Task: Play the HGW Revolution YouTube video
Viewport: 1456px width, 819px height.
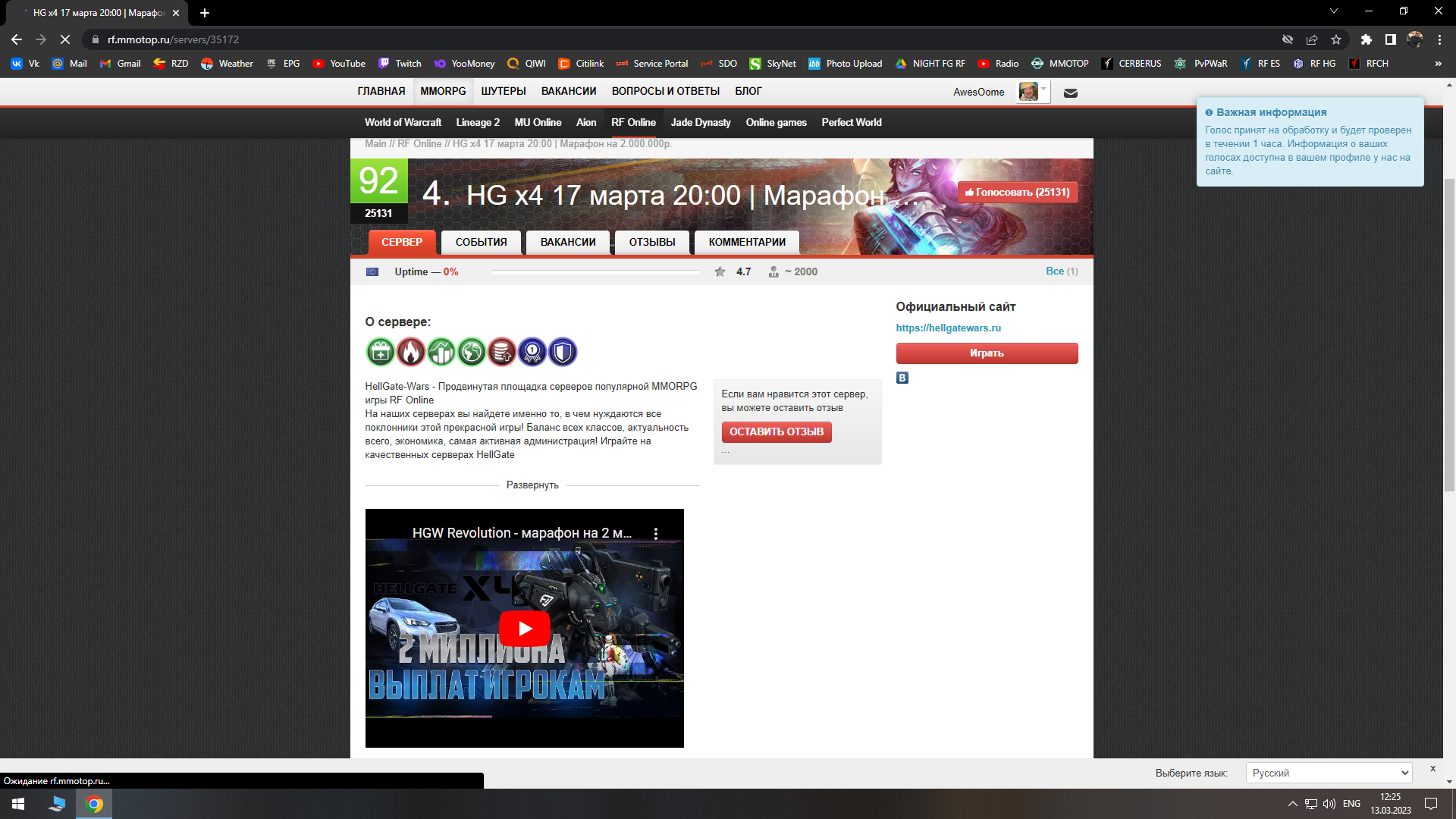Action: point(525,629)
